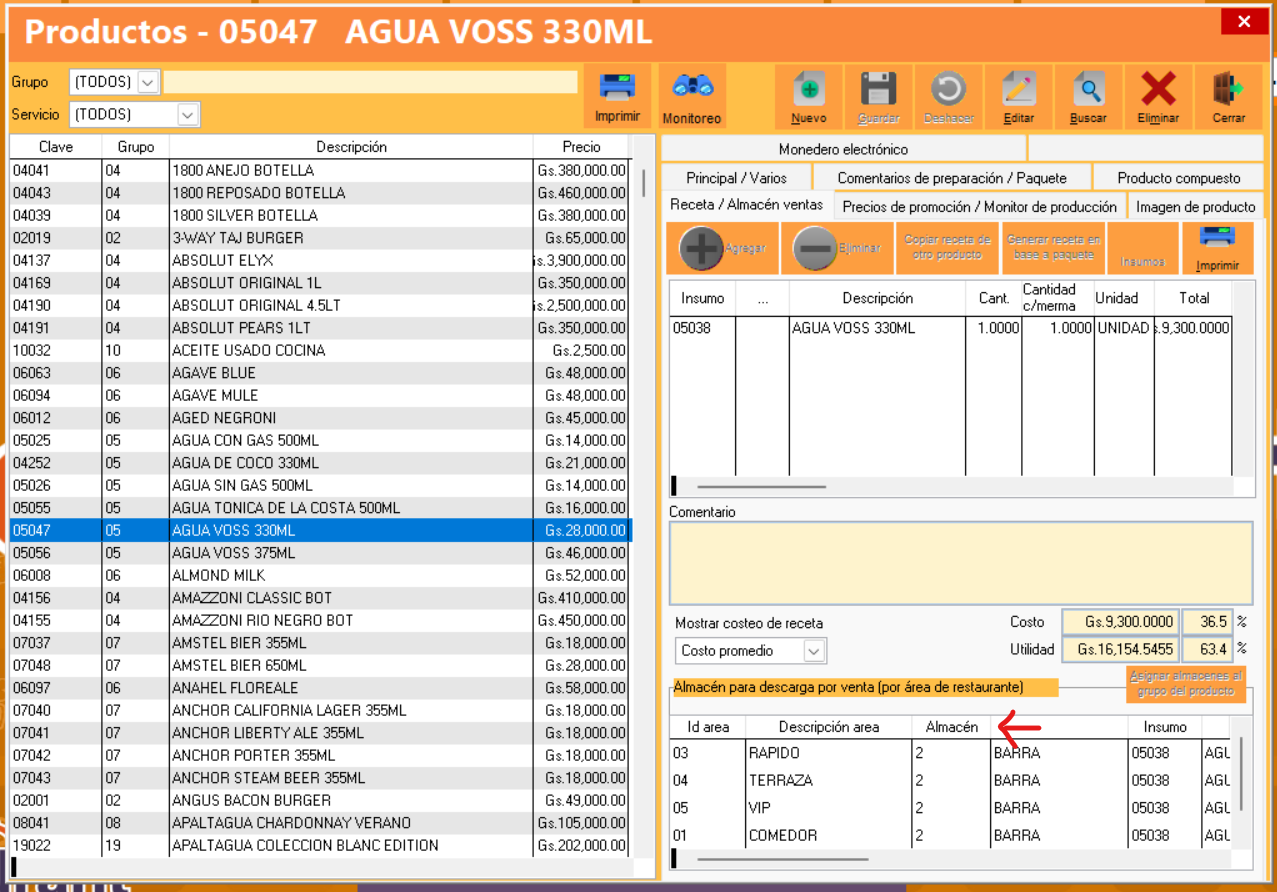Select product row AMSTEL BIER 650ML

click(320, 665)
